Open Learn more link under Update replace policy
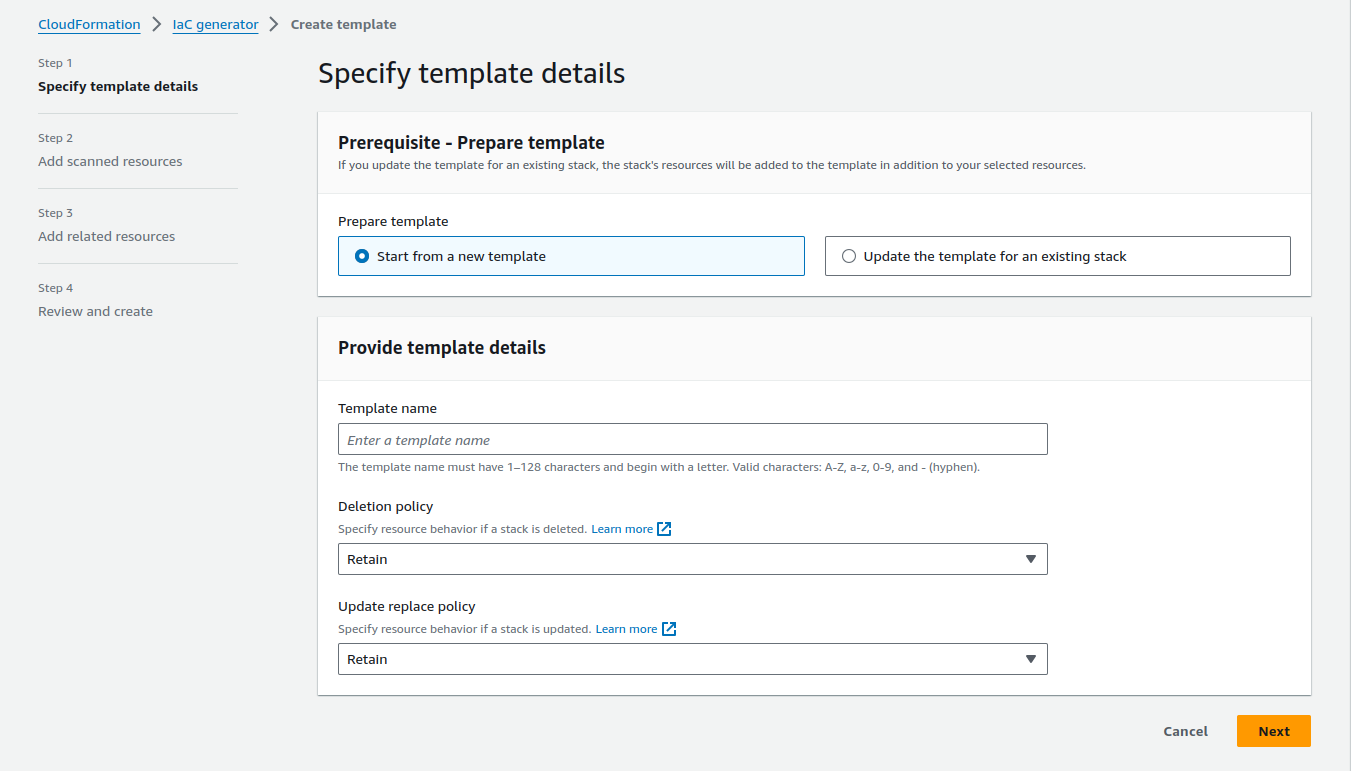 (626, 629)
